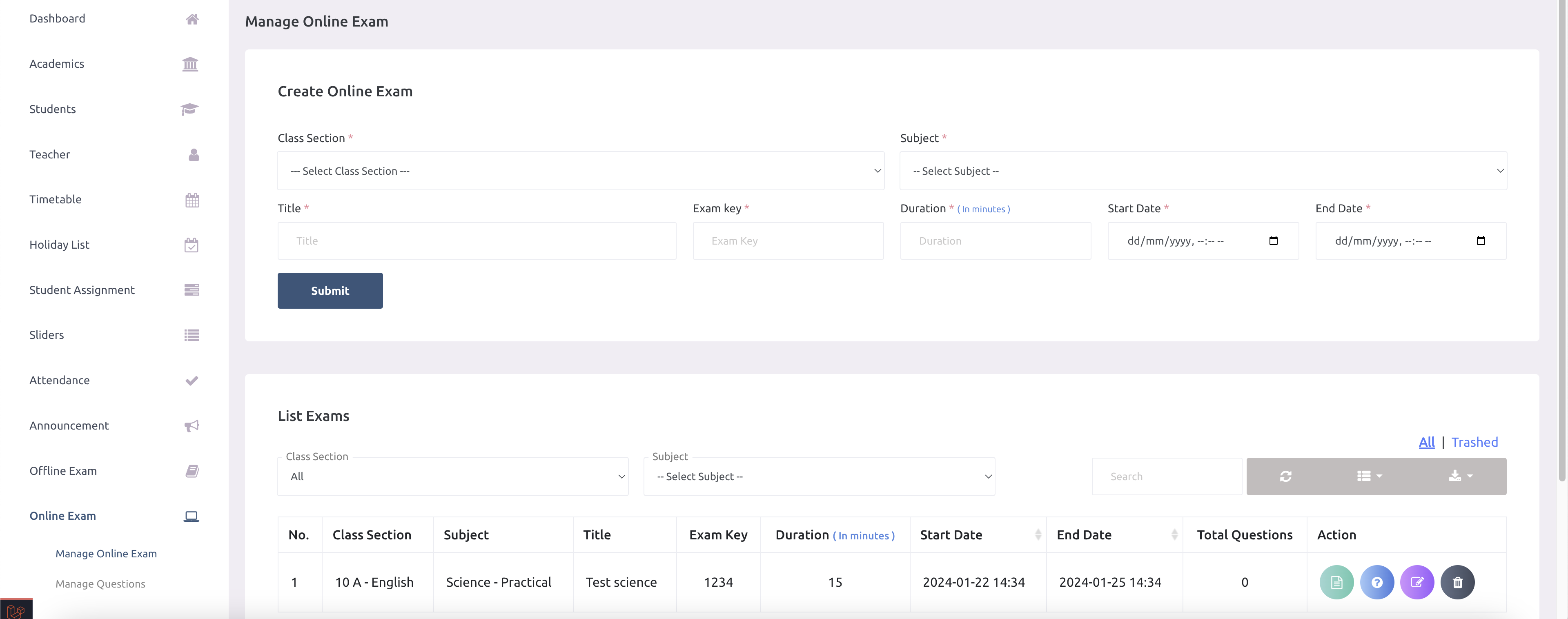
Task: Open the Class Section filter set to All
Action: (x=452, y=476)
